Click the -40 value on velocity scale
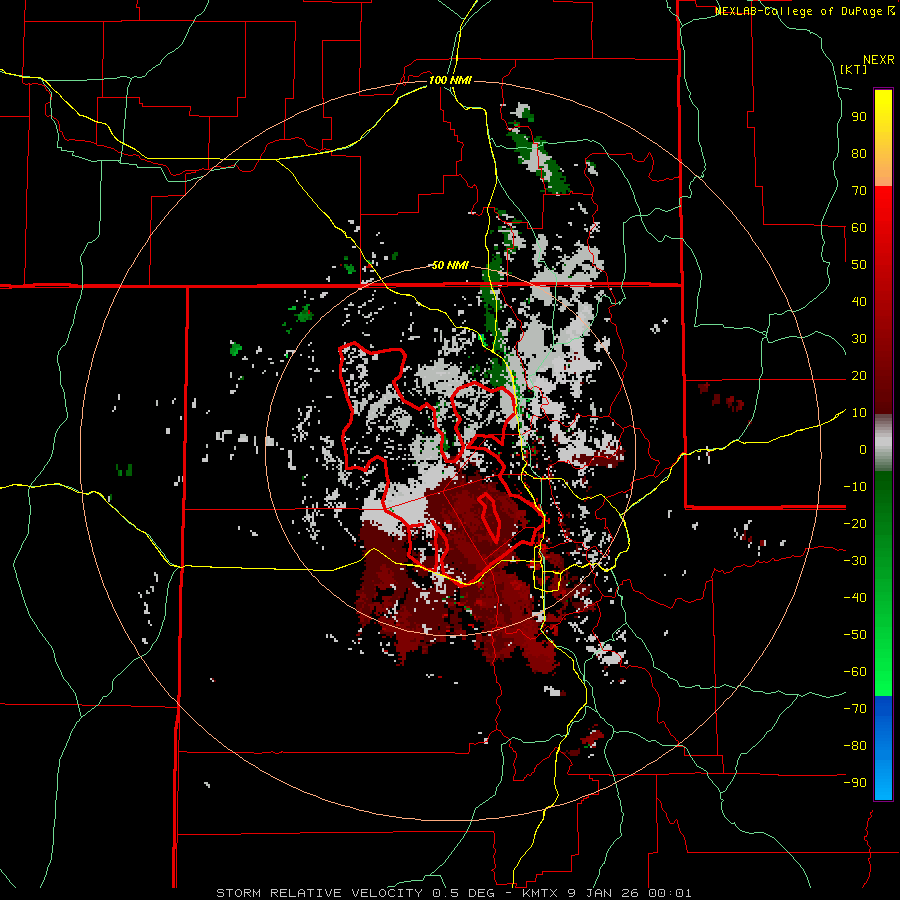Screen dimensions: 900x900 tap(855, 598)
